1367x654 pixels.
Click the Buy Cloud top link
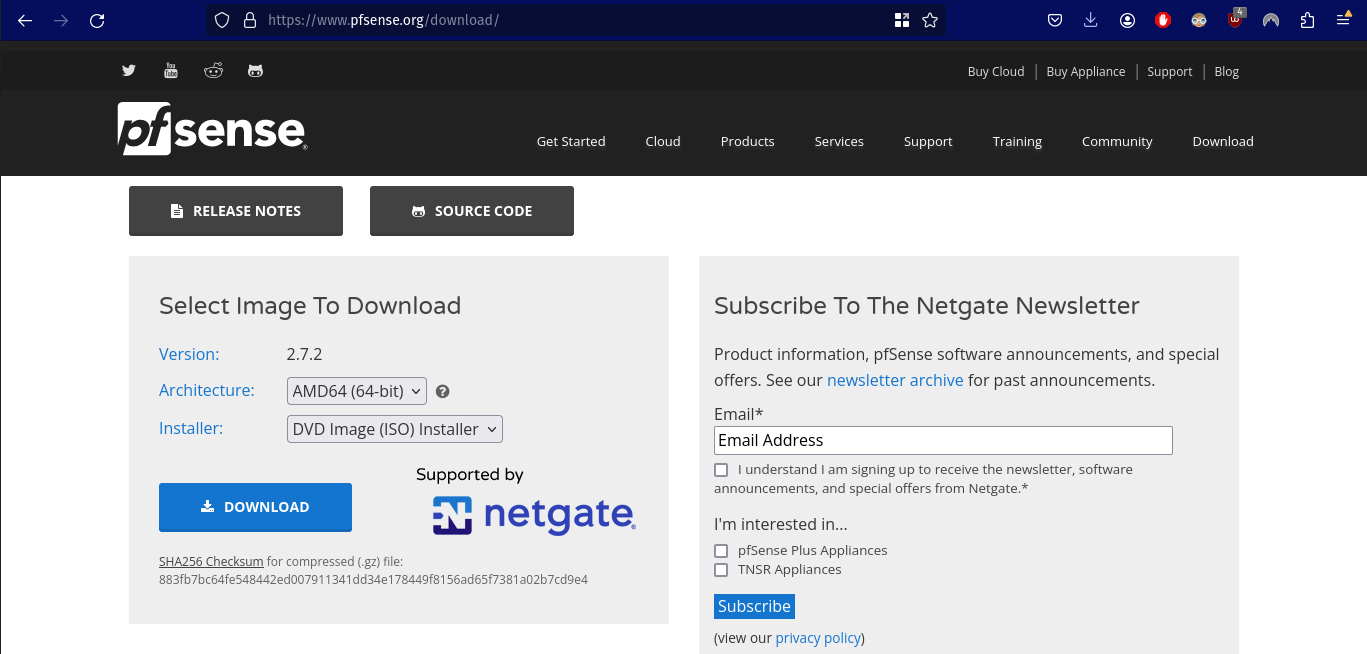(996, 71)
